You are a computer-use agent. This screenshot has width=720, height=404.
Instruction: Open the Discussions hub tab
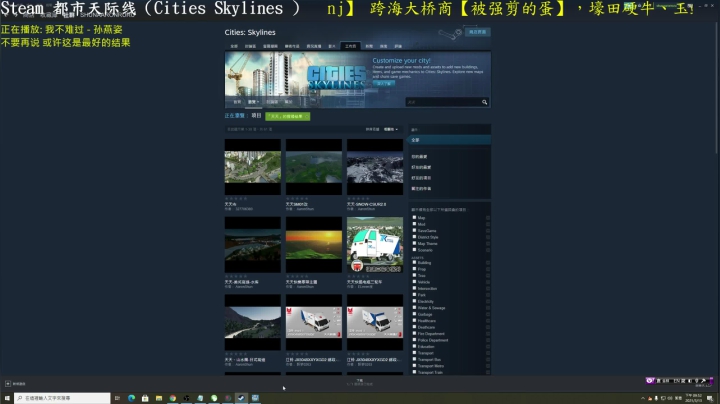(250, 46)
